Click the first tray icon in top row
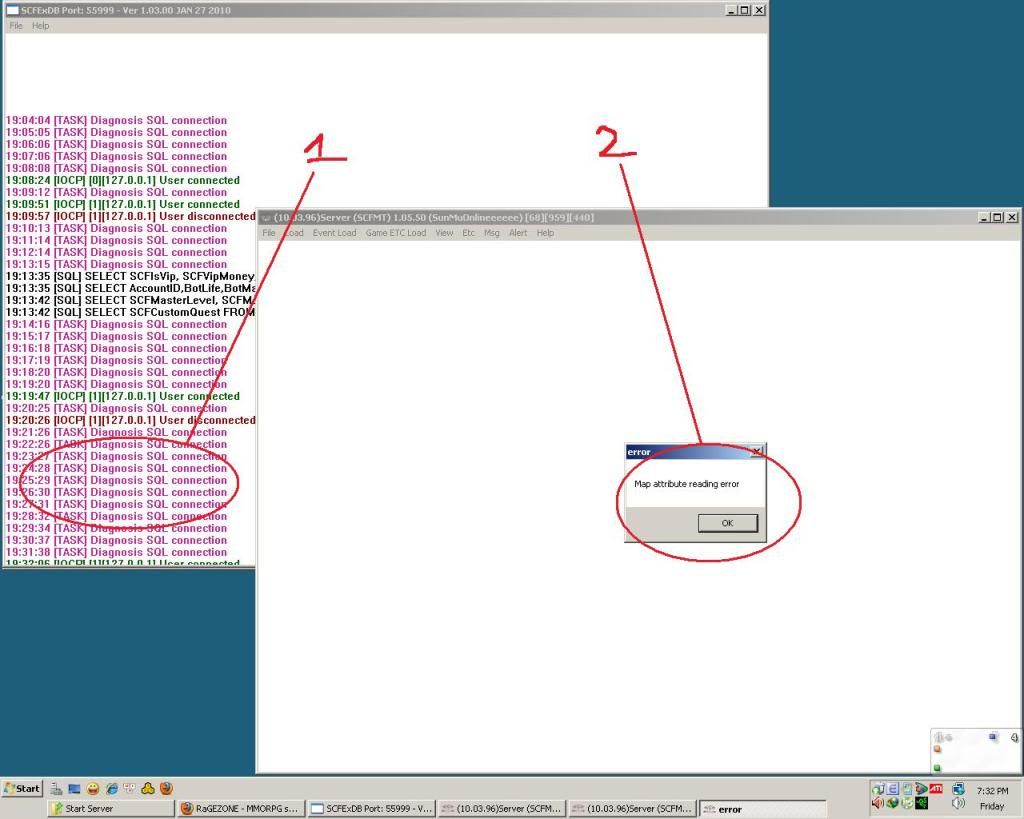 point(878,789)
